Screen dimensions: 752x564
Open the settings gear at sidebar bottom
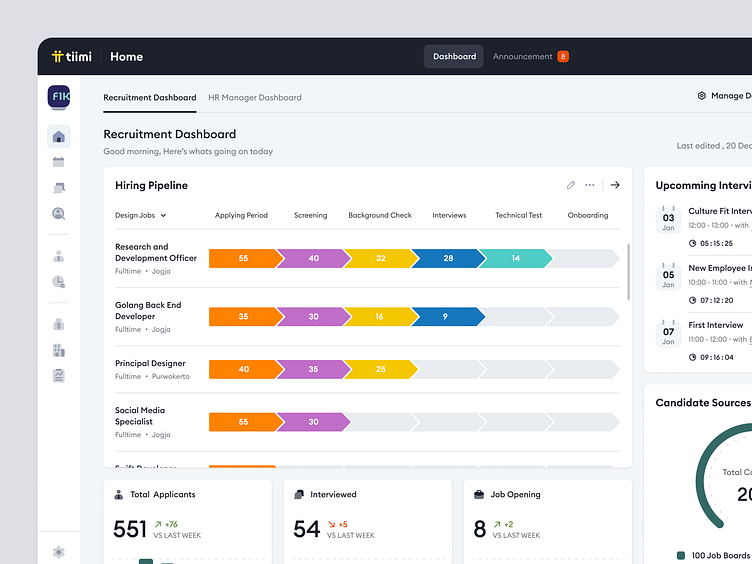tap(58, 552)
